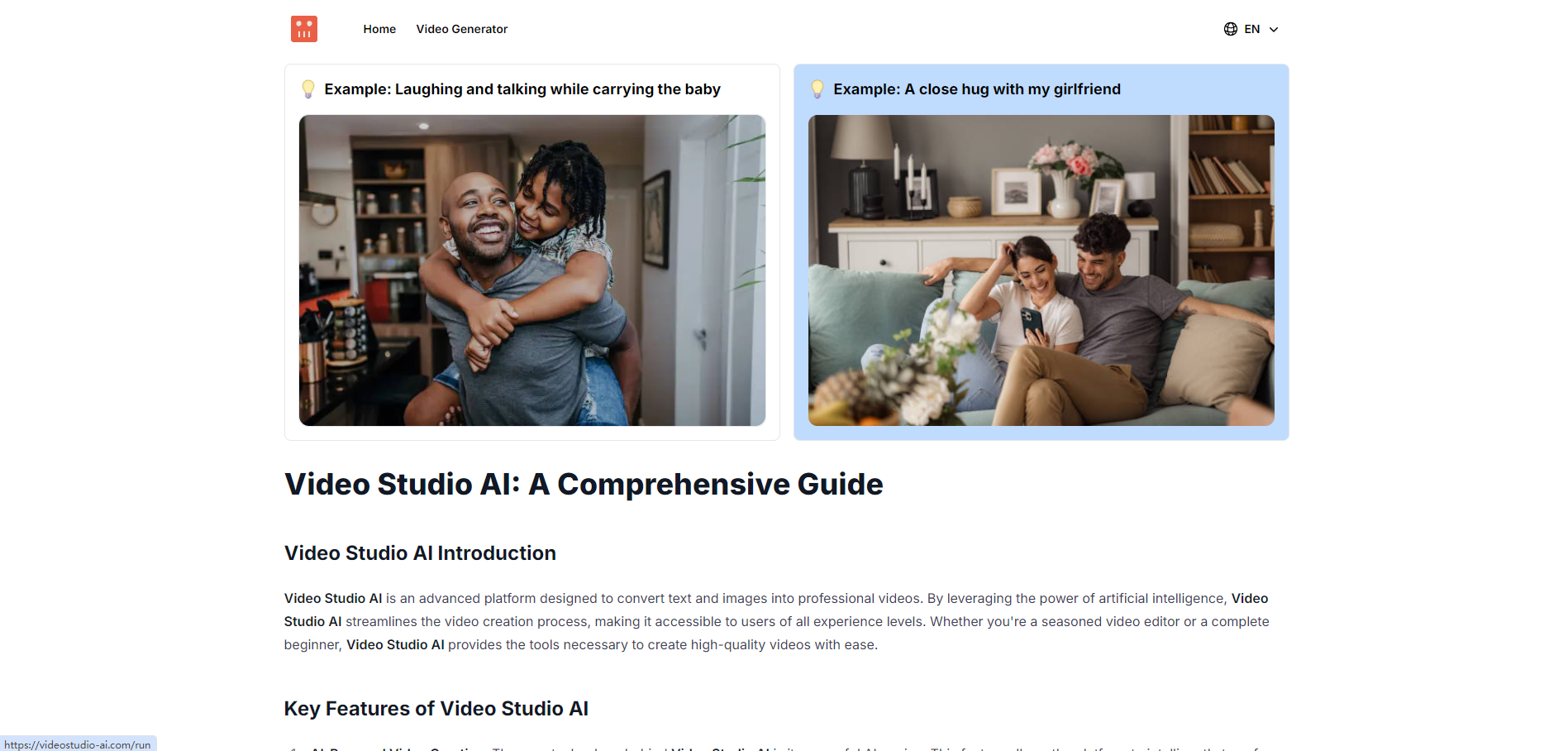Expand the EN language dropdown chevron

1274,29
